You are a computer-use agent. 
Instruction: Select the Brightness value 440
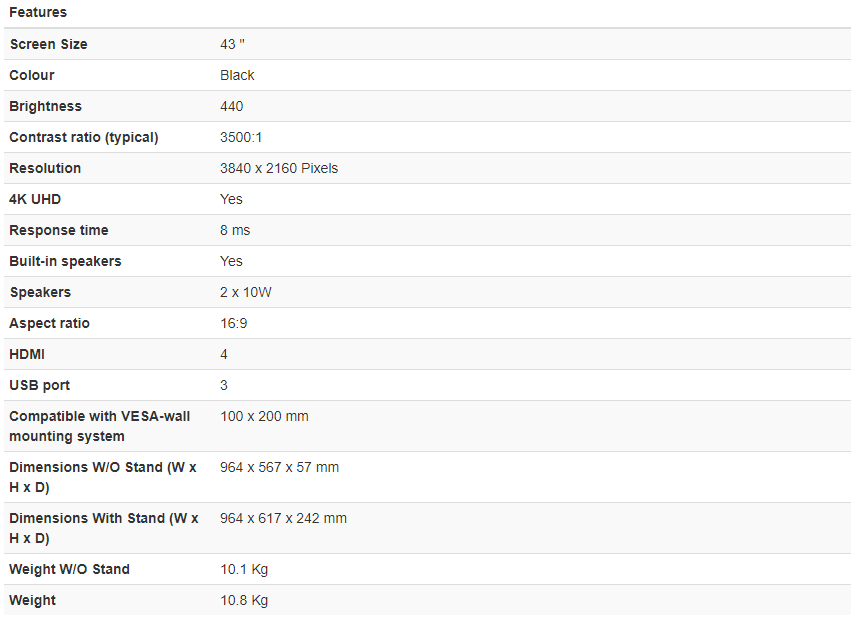[232, 106]
